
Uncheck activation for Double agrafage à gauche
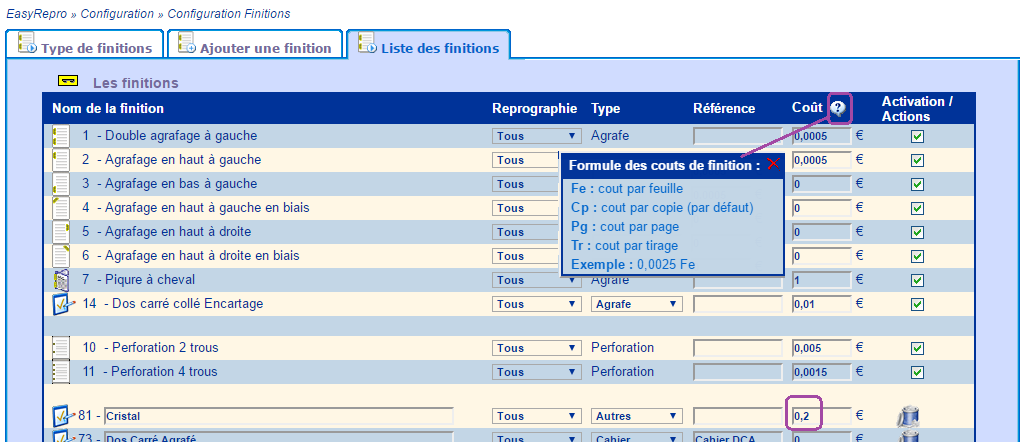[x=917, y=136]
